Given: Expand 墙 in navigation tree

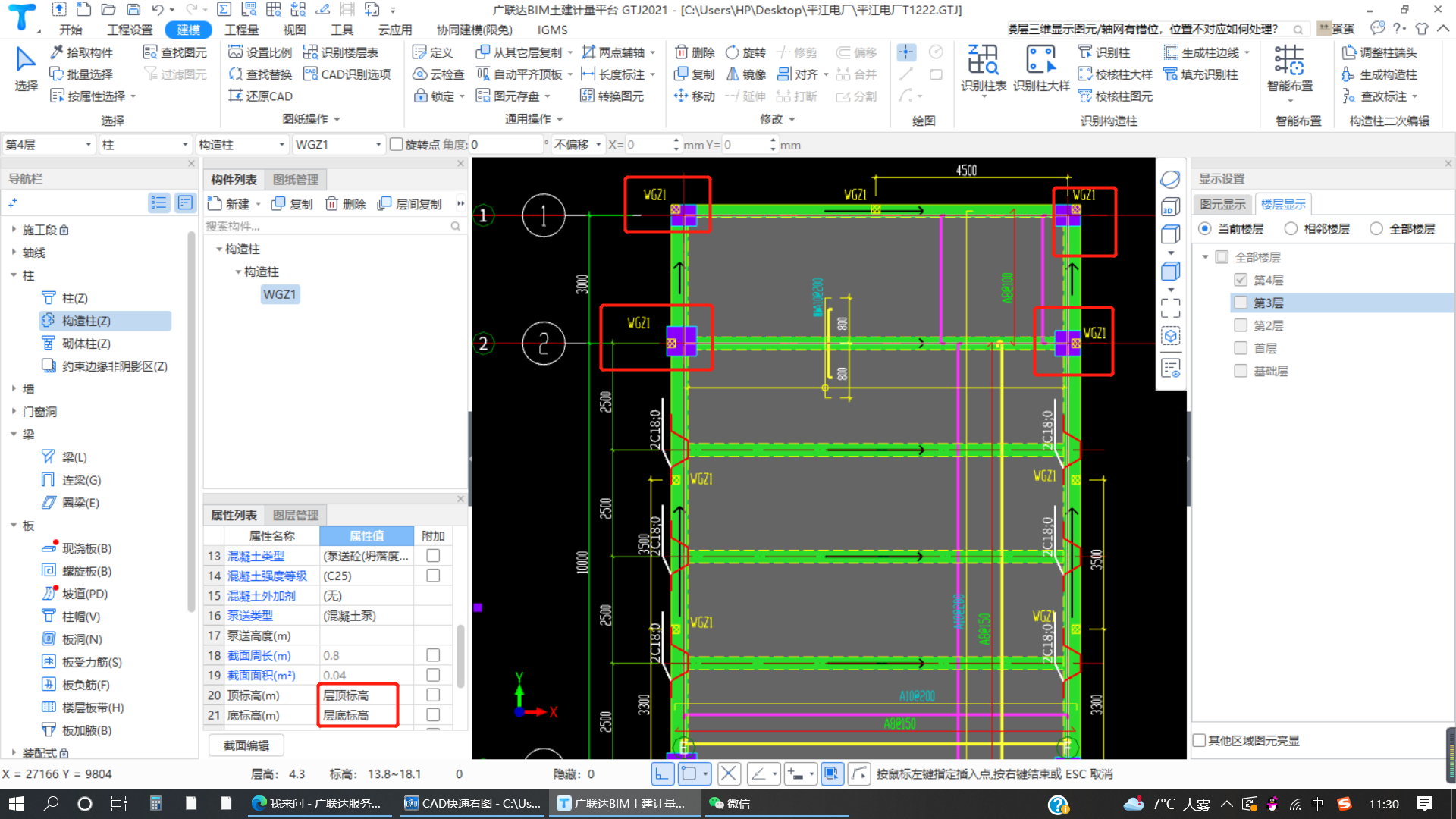Looking at the screenshot, I should coord(14,389).
